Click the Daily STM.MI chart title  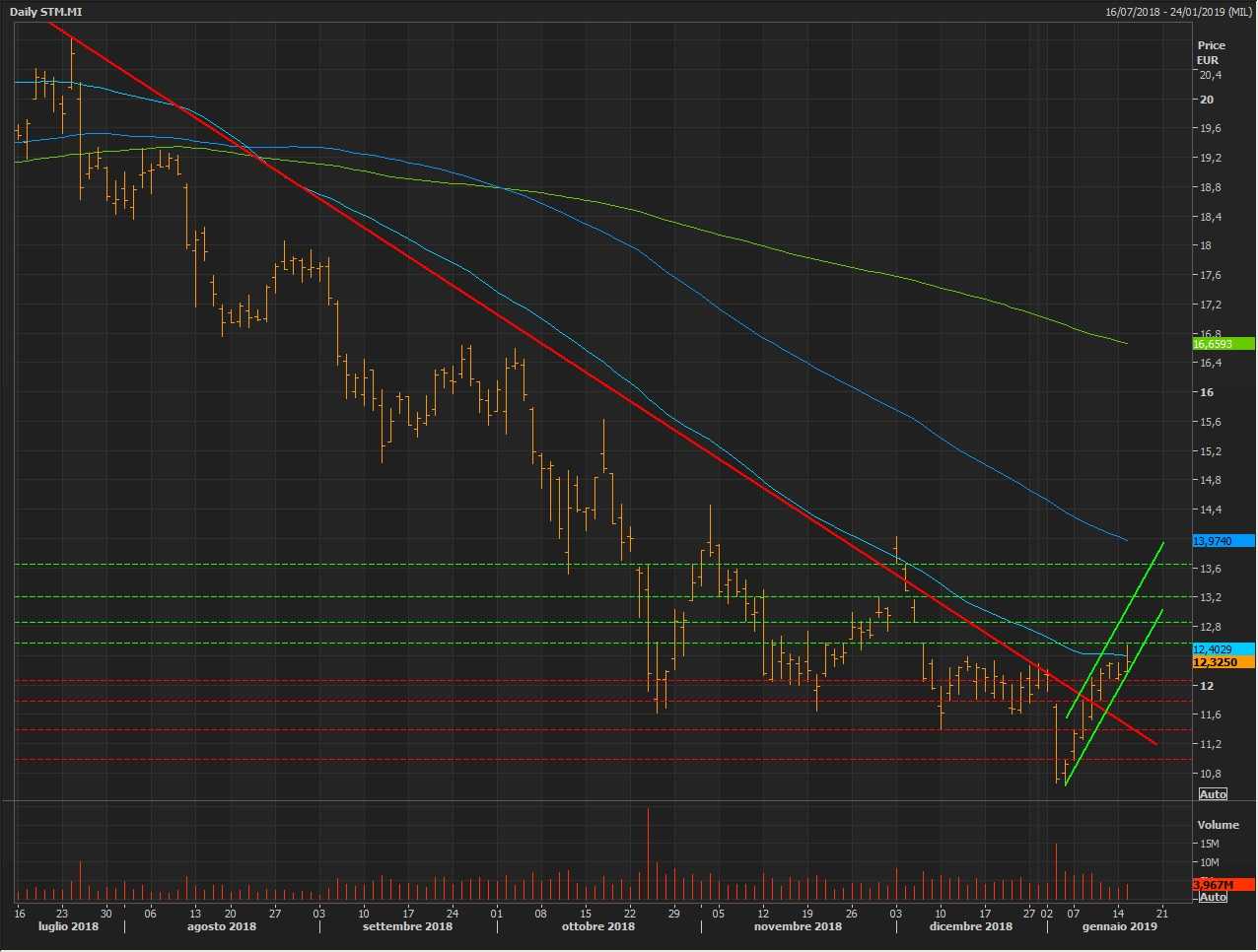[46, 12]
